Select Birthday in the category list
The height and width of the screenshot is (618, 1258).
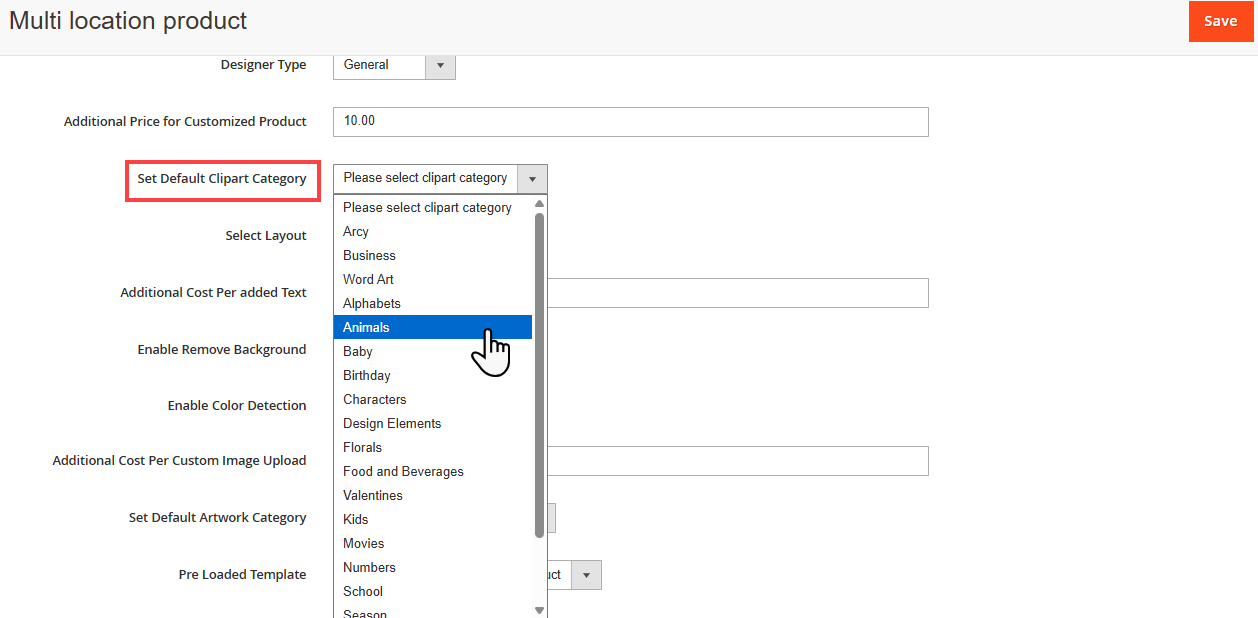(366, 375)
